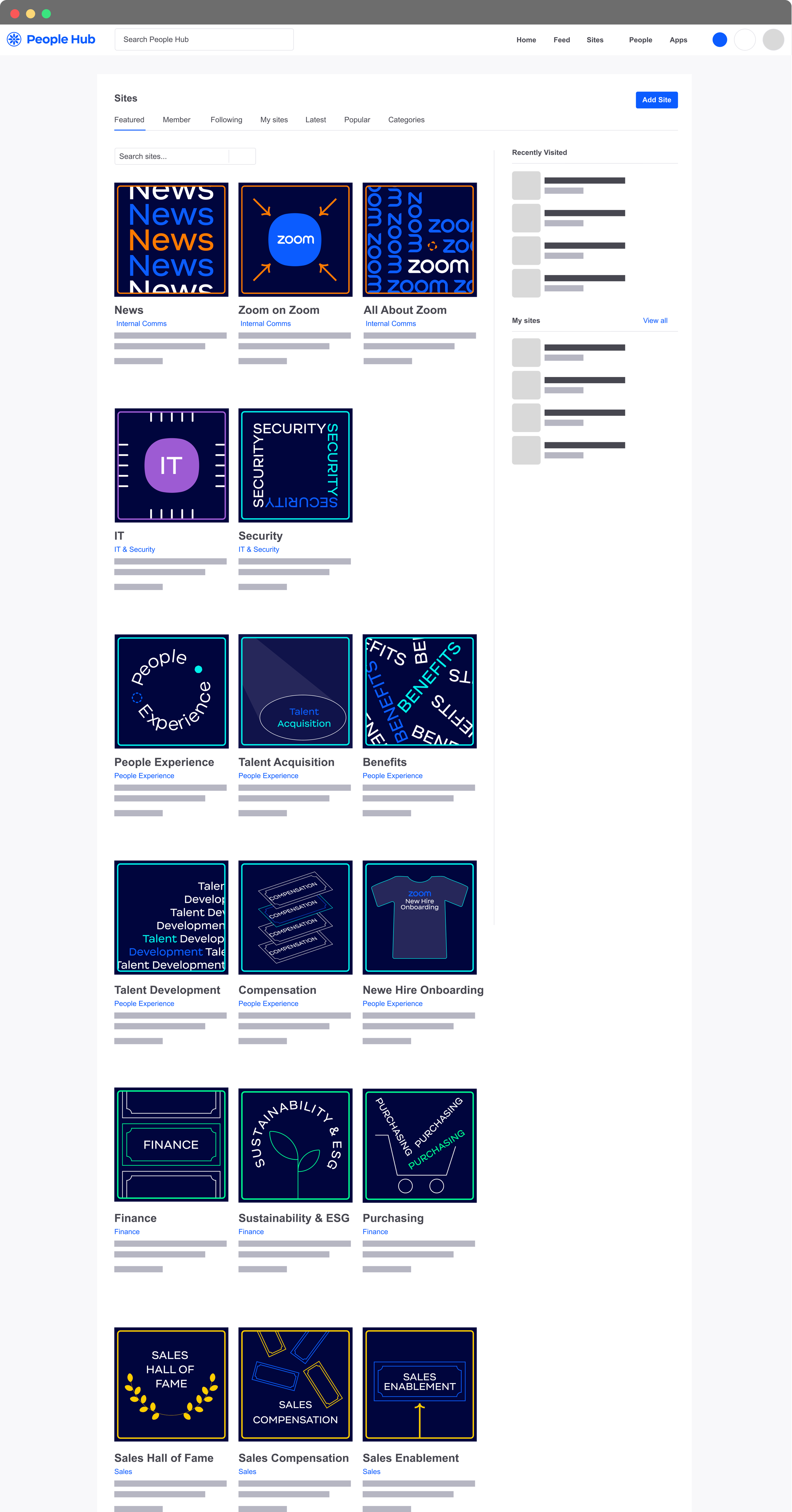Screen dimensions: 792x1512
Task: Click Internal Comms category under News
Action: pos(142,323)
